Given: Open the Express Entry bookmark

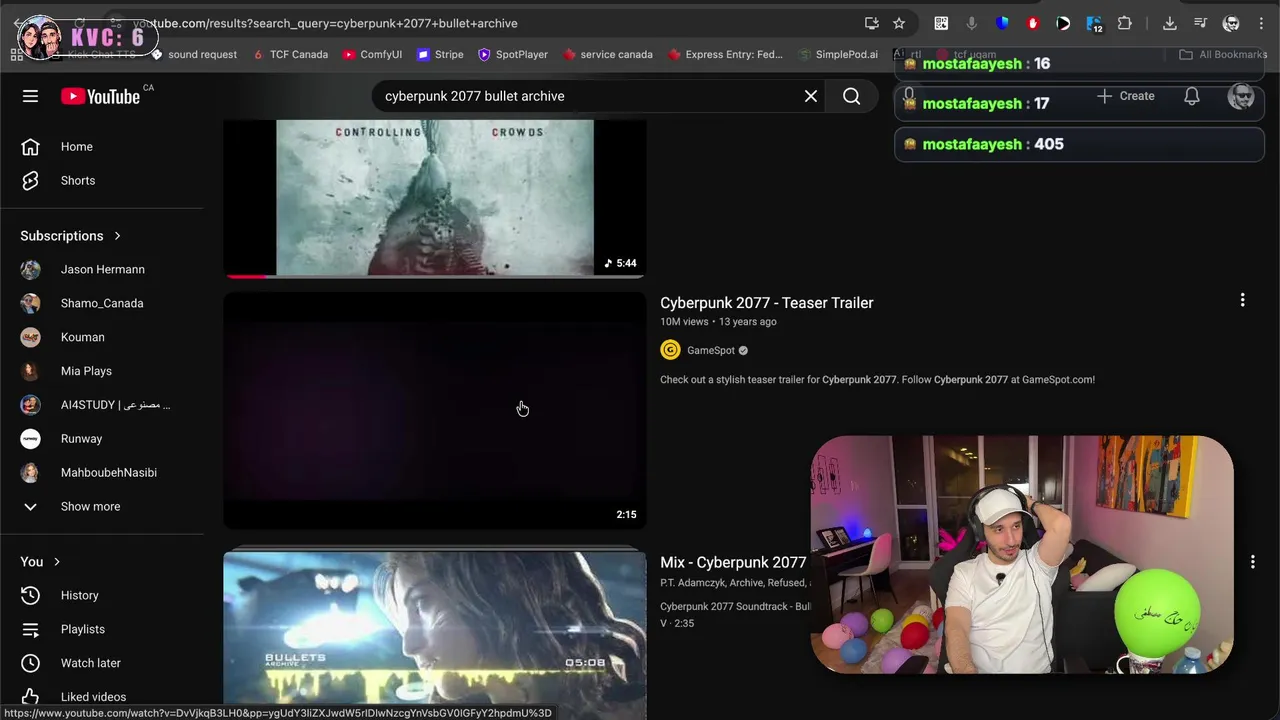Looking at the screenshot, I should click(x=725, y=55).
